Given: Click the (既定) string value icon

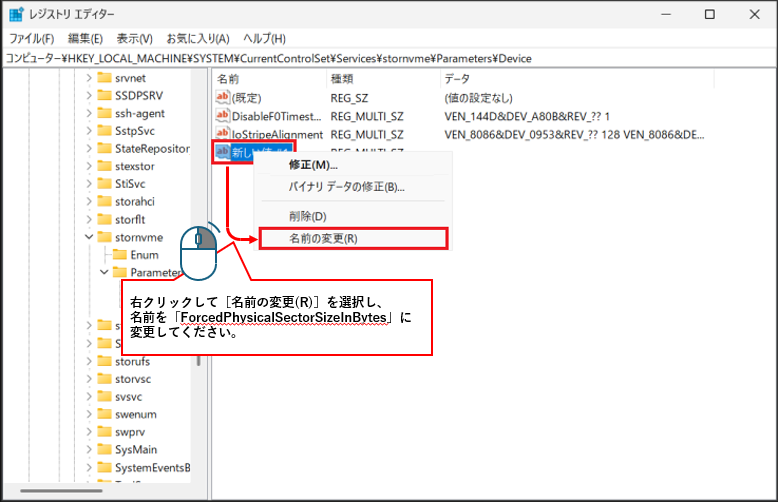Looking at the screenshot, I should pos(222,97).
